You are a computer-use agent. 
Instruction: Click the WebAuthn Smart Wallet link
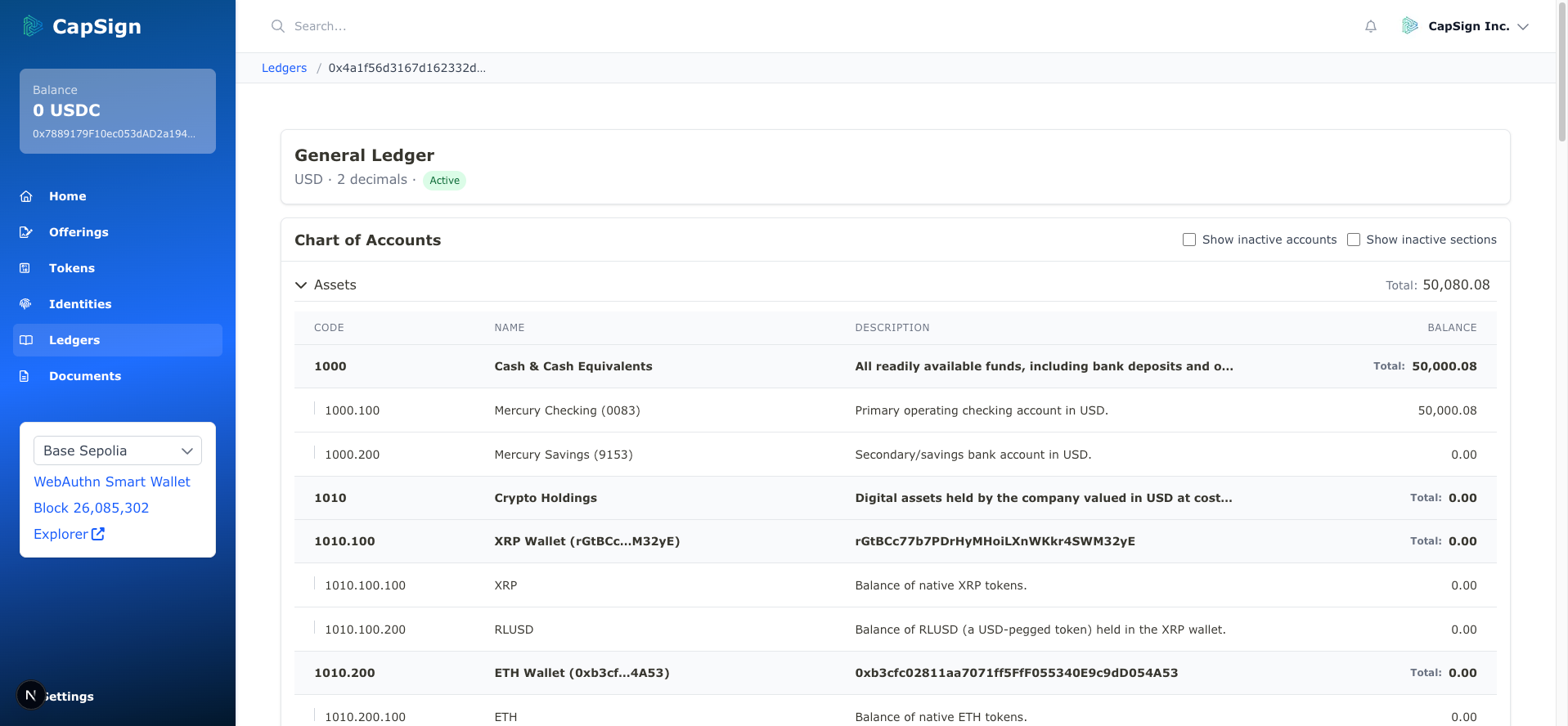coord(112,482)
